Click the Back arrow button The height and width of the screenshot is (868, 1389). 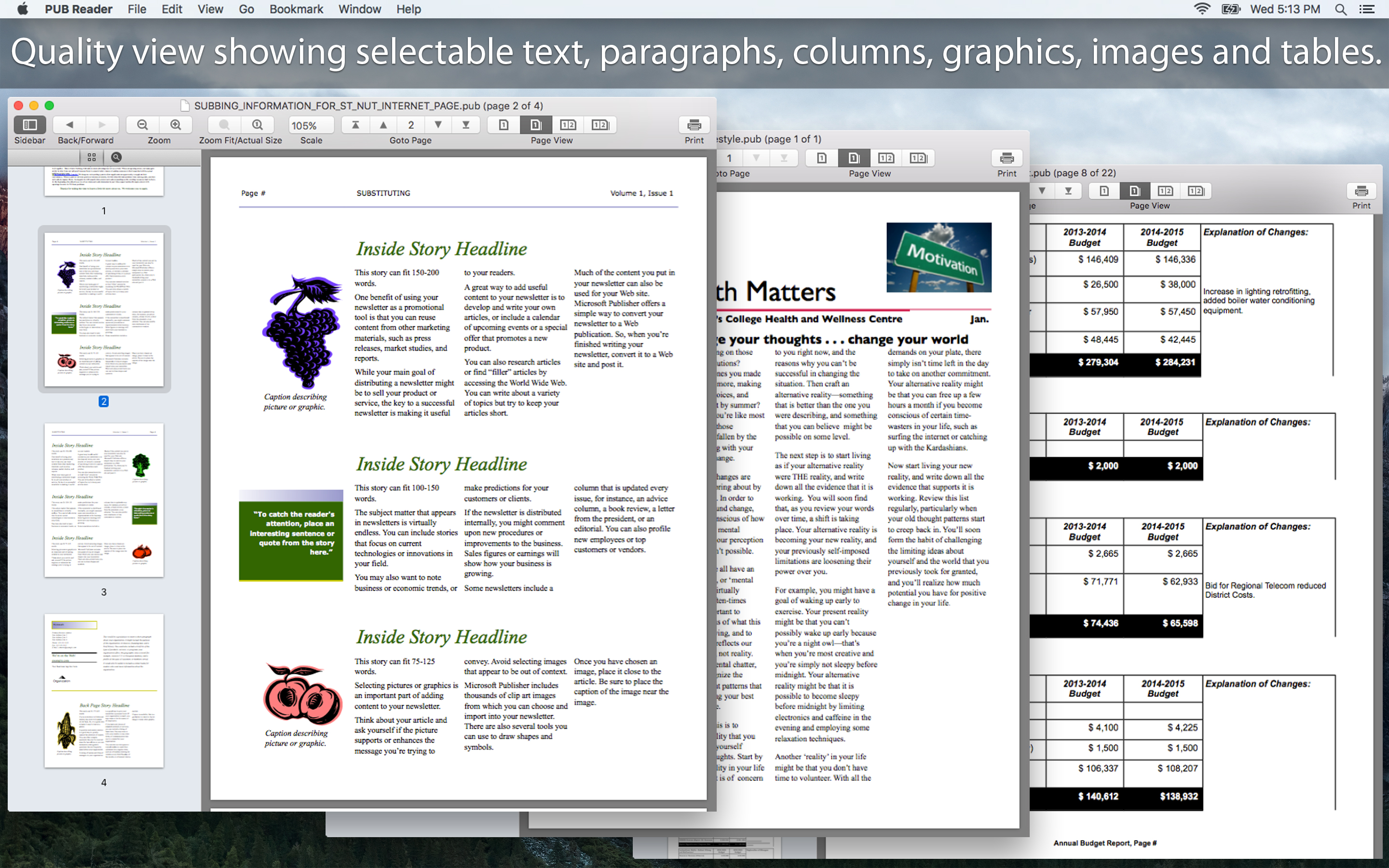click(x=69, y=125)
